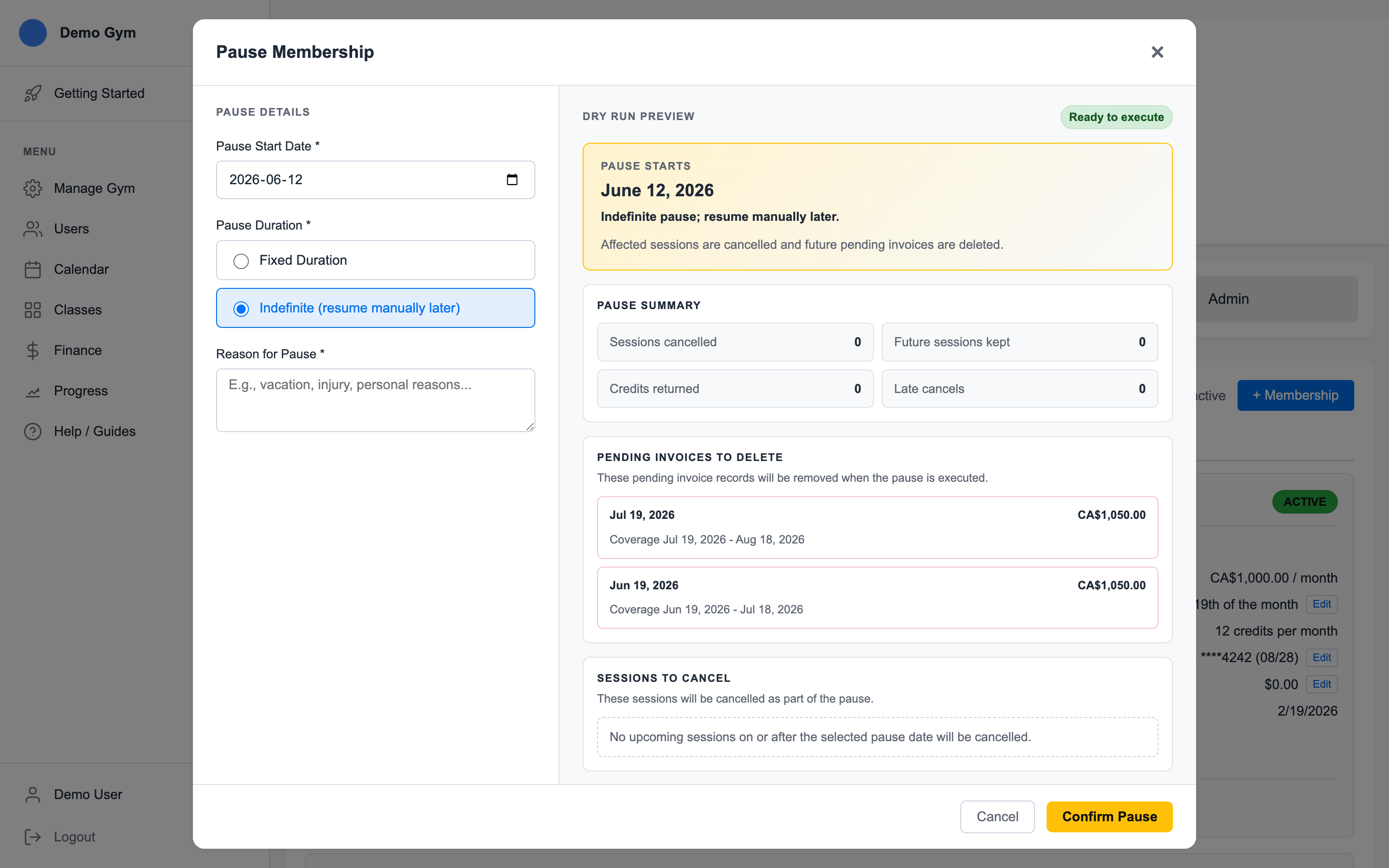Edit the 19th of the month billing day
Screen dimensions: 1389x868
1321,604
